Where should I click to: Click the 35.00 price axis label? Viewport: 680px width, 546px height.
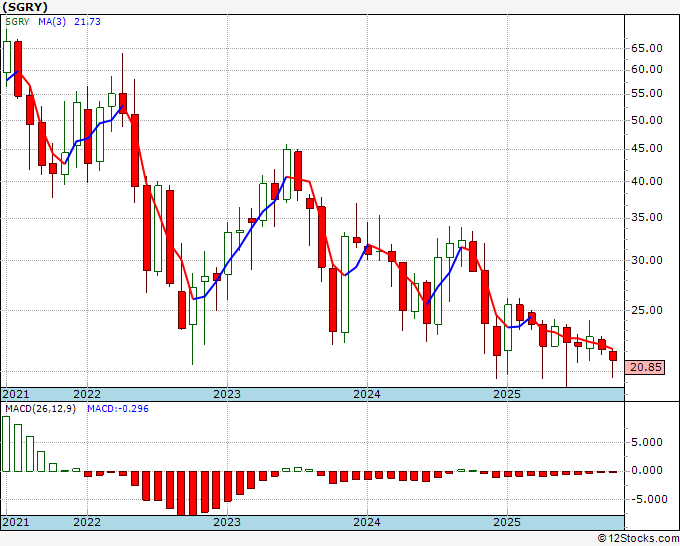click(646, 217)
